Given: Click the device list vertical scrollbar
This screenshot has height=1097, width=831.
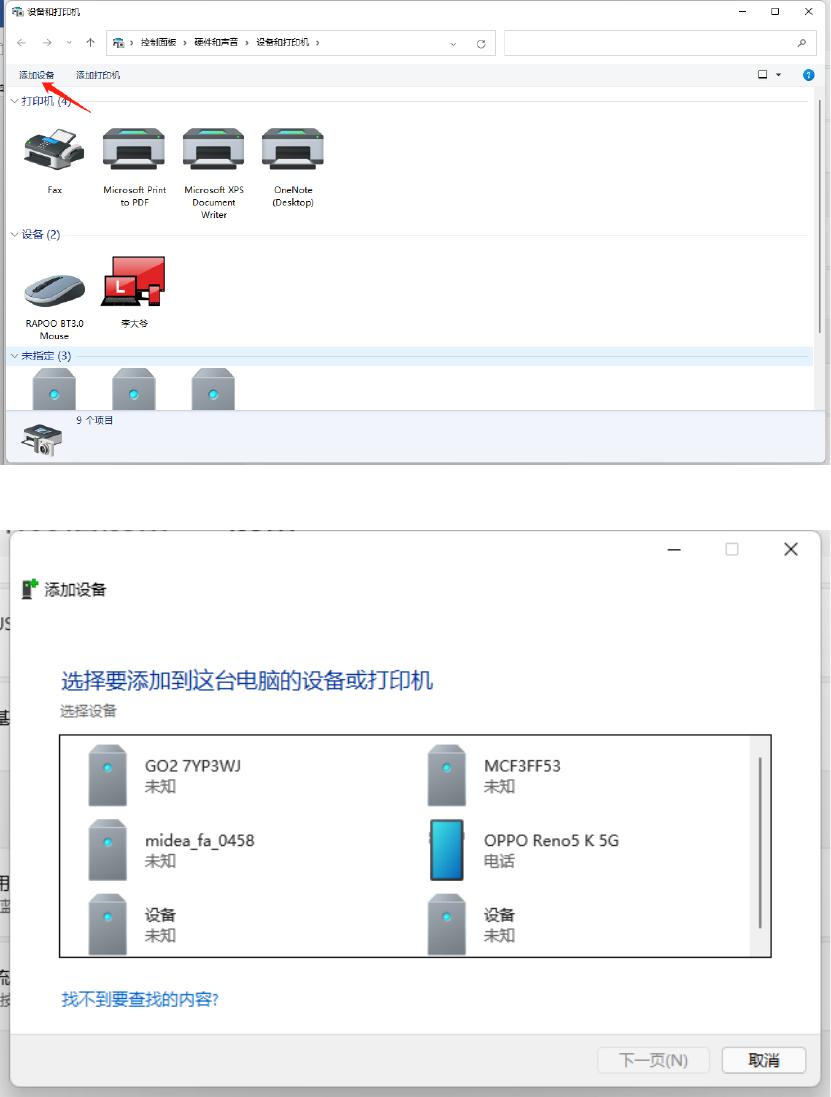Looking at the screenshot, I should coord(760,845).
